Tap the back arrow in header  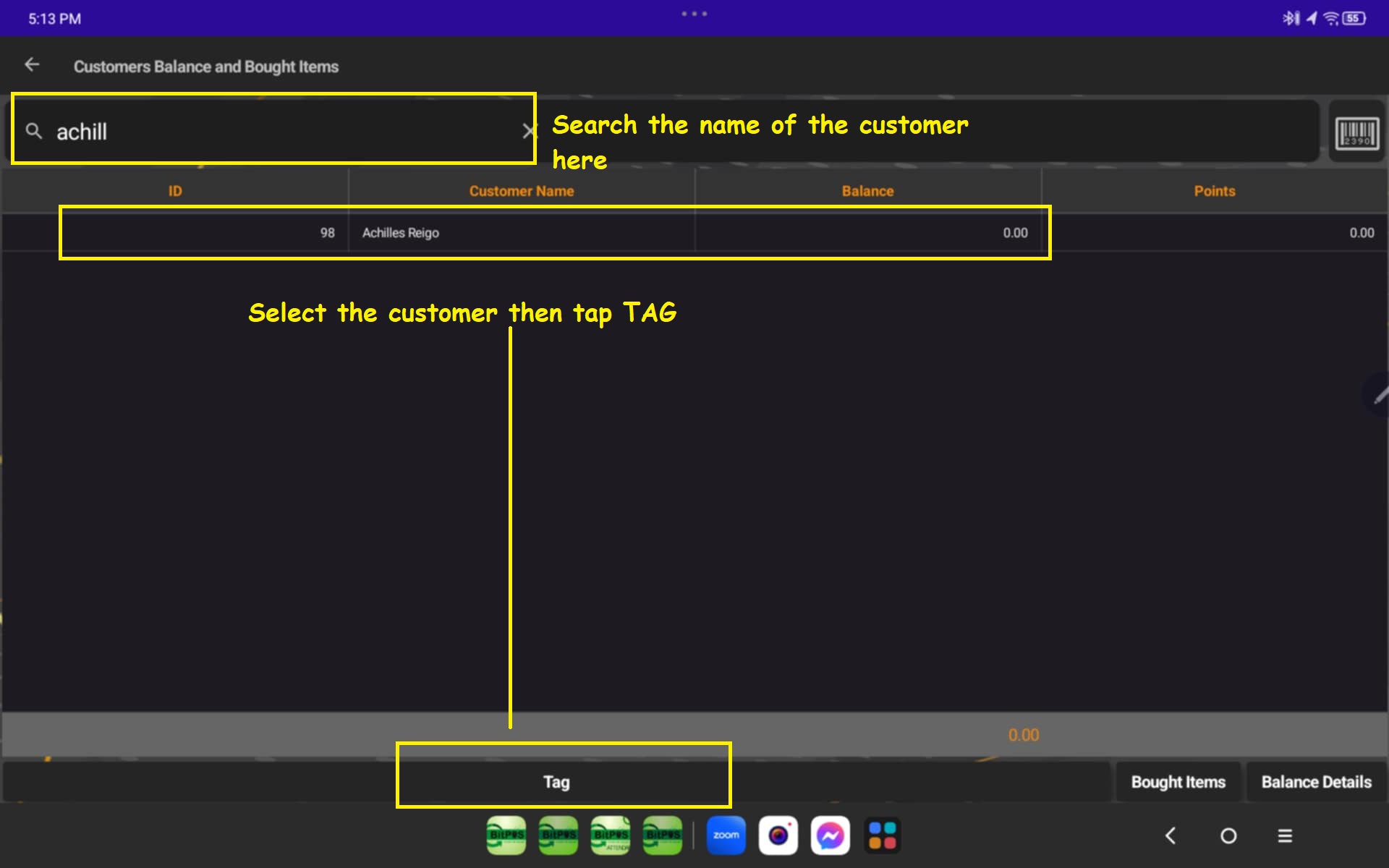pyautogui.click(x=32, y=65)
